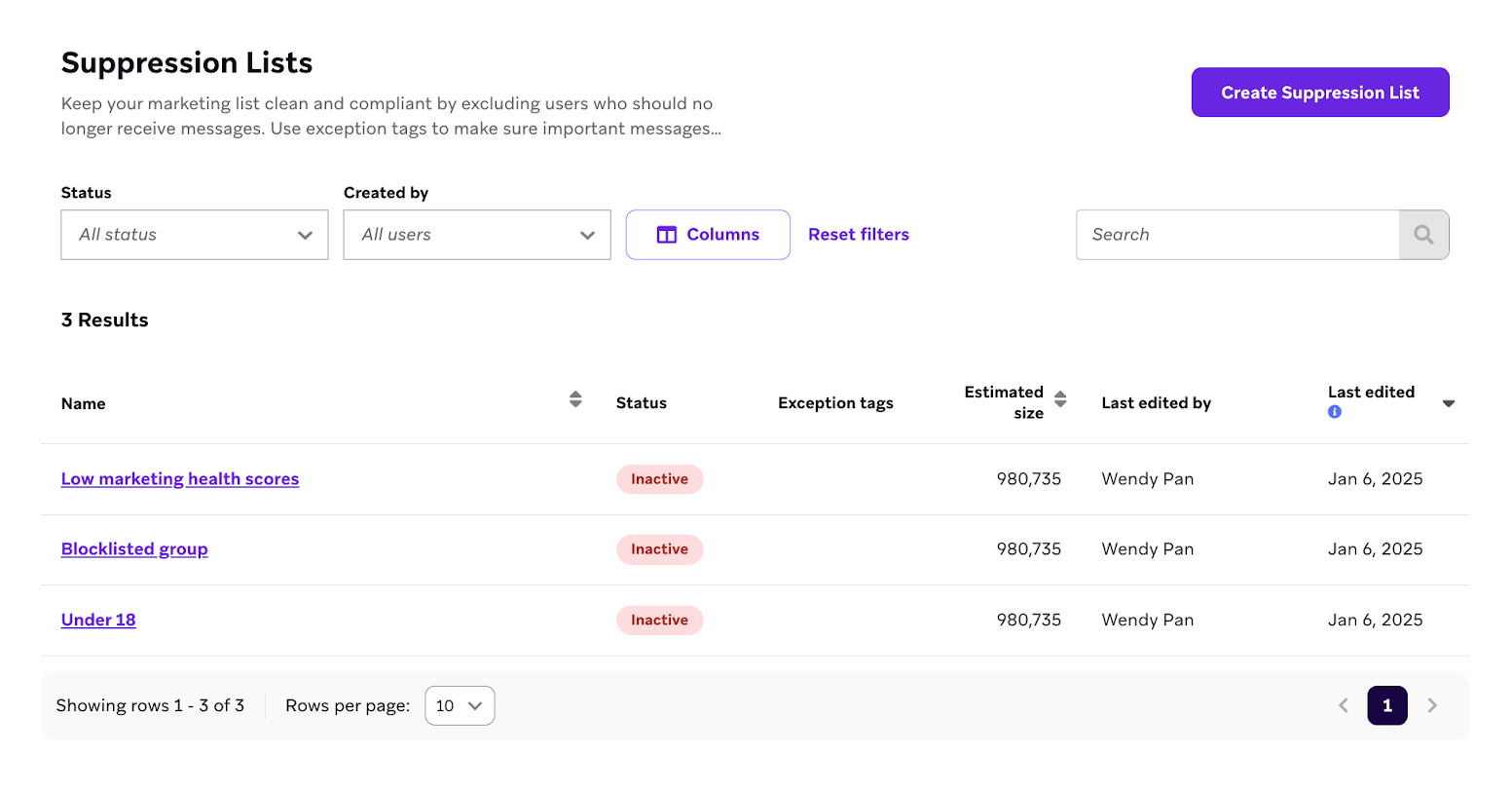Sort by Name column arrows
Image resolution: width=1512 pixels, height=791 pixels.
pyautogui.click(x=575, y=399)
